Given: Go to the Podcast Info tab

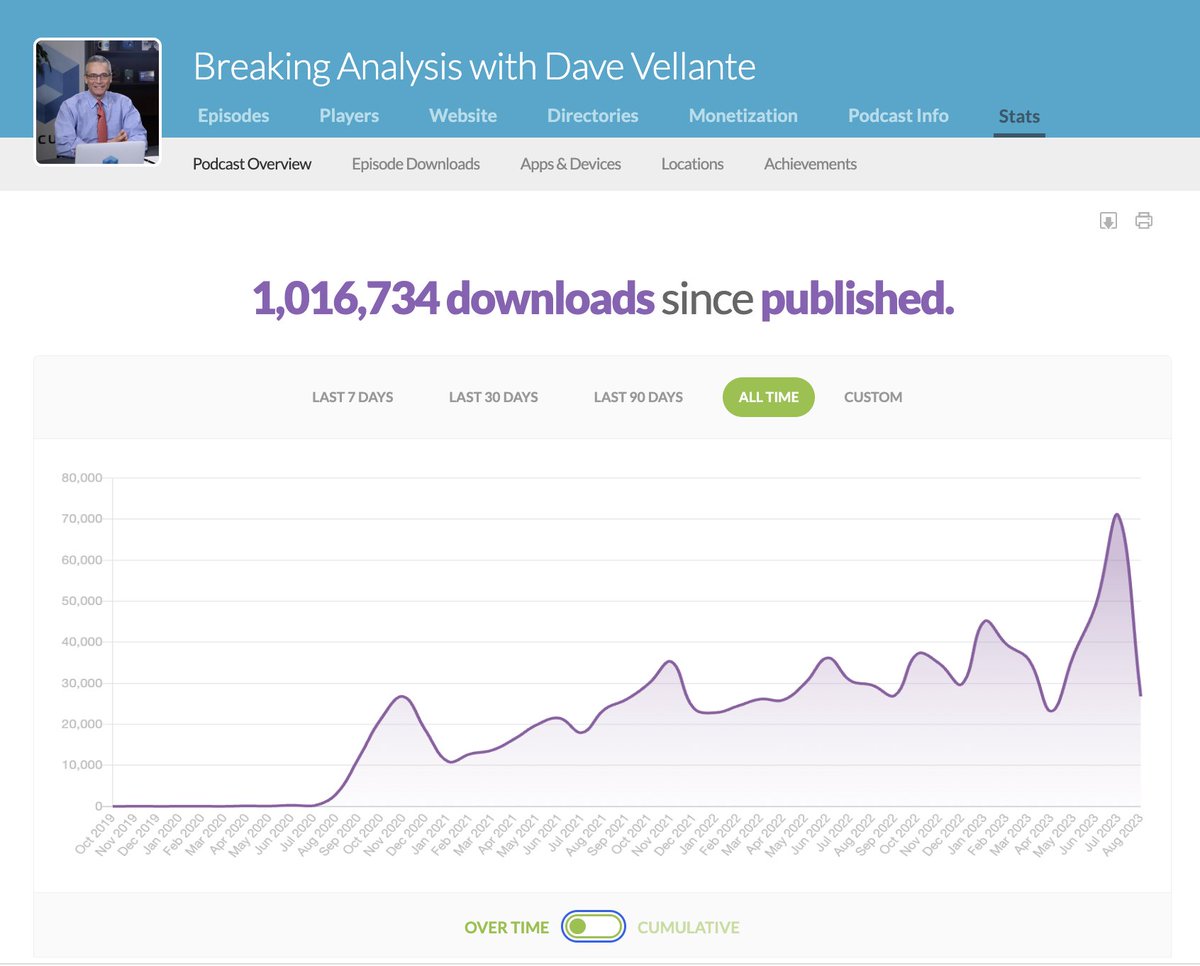Looking at the screenshot, I should click(x=897, y=115).
